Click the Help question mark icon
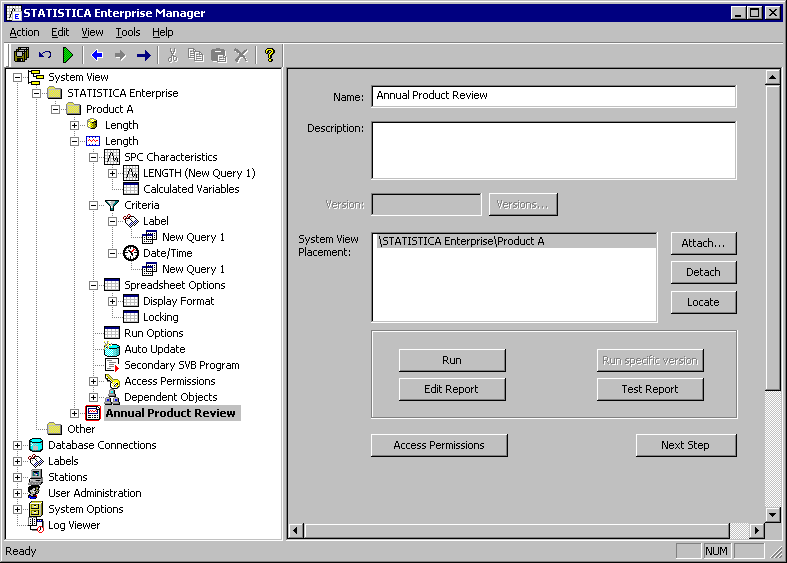This screenshot has height=563, width=787. pos(269,55)
